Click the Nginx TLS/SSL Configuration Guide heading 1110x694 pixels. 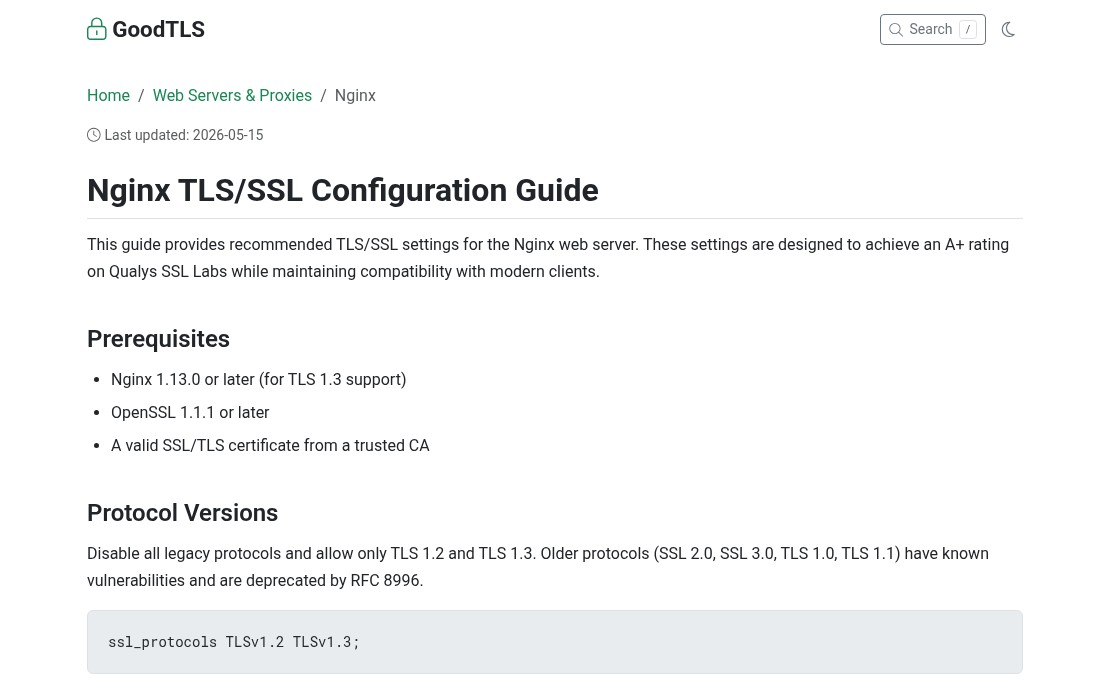click(x=343, y=190)
